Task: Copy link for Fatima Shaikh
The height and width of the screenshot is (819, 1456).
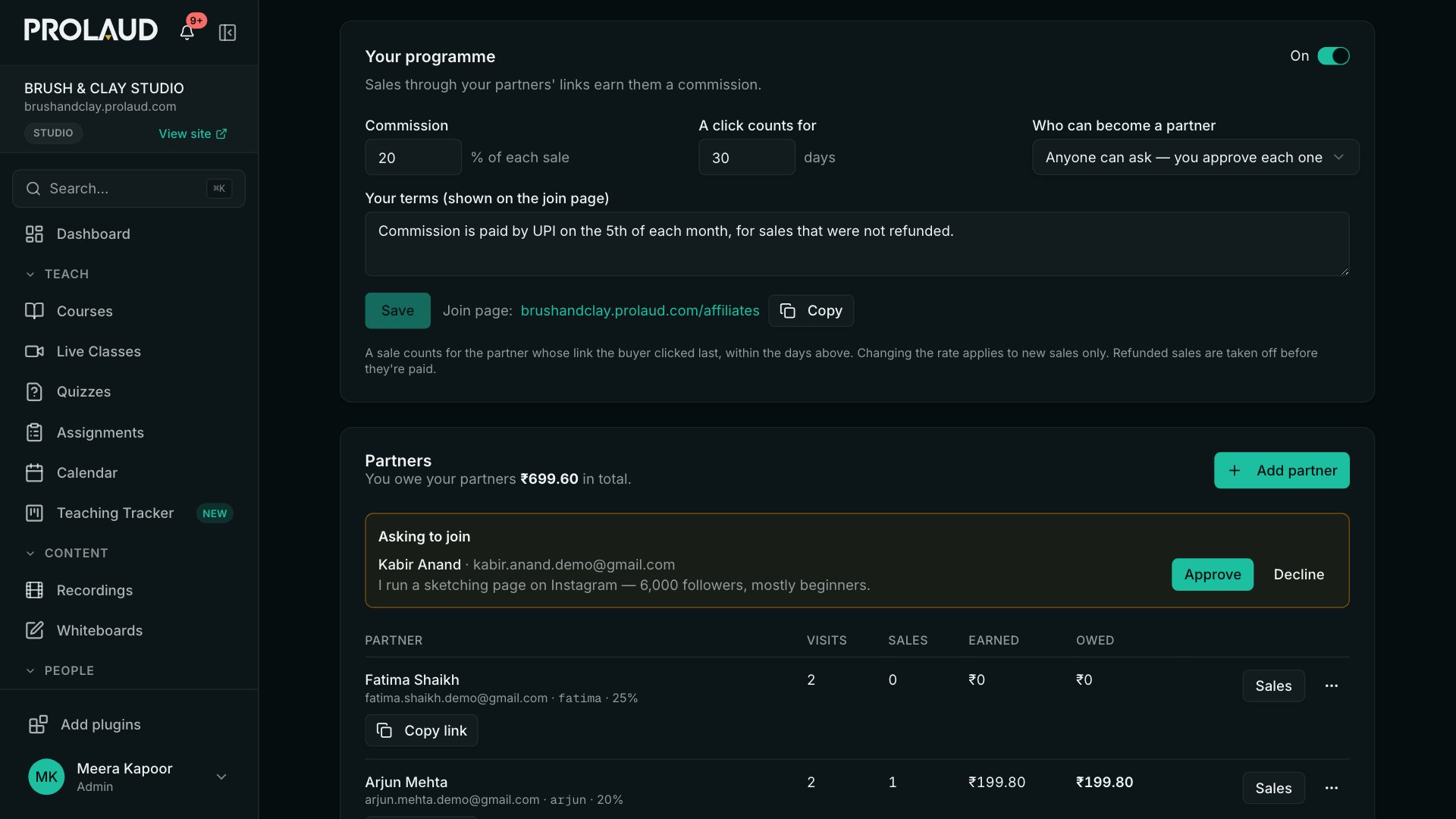Action: click(x=422, y=730)
